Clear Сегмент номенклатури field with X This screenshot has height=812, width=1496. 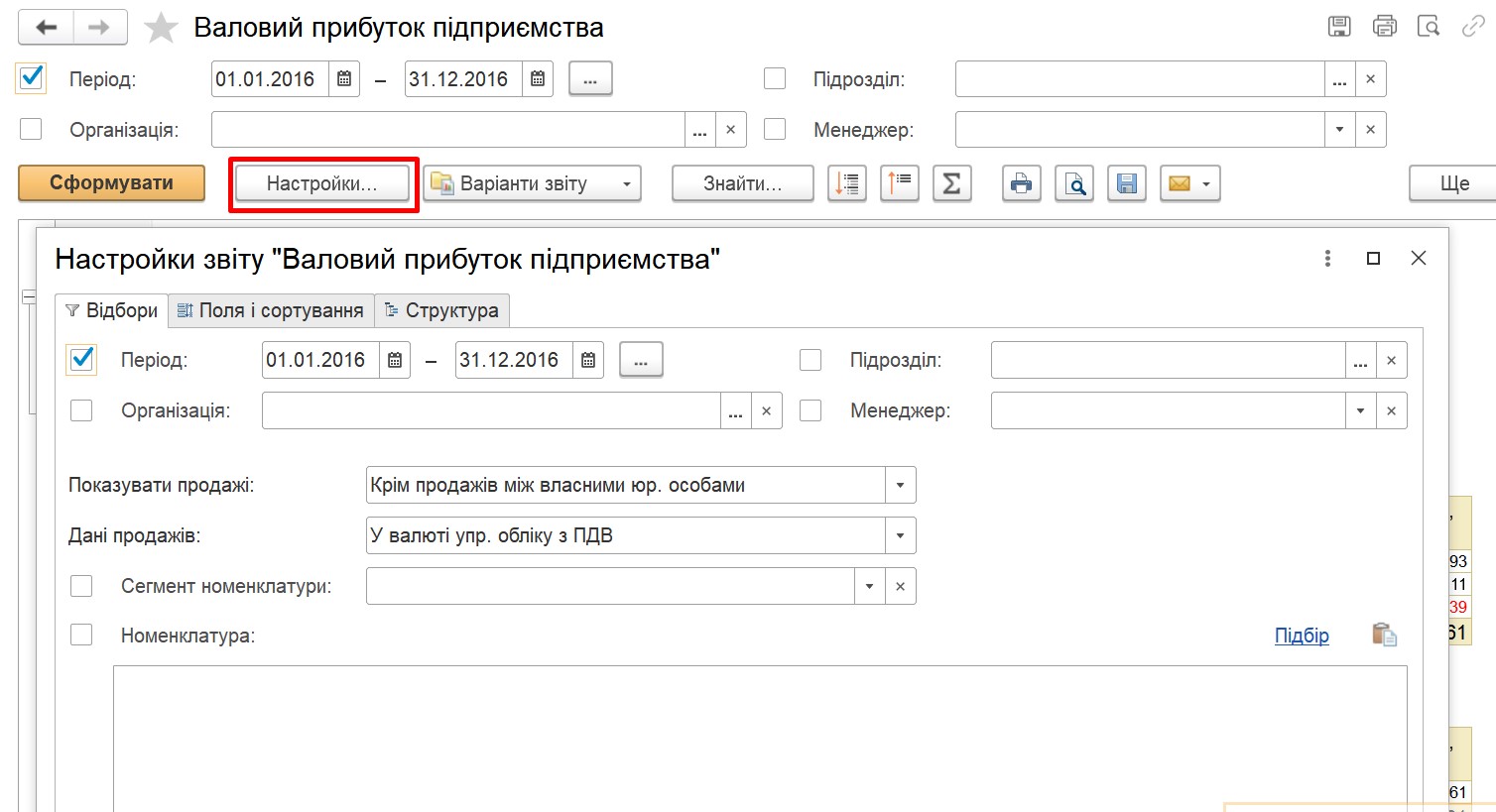(x=900, y=586)
